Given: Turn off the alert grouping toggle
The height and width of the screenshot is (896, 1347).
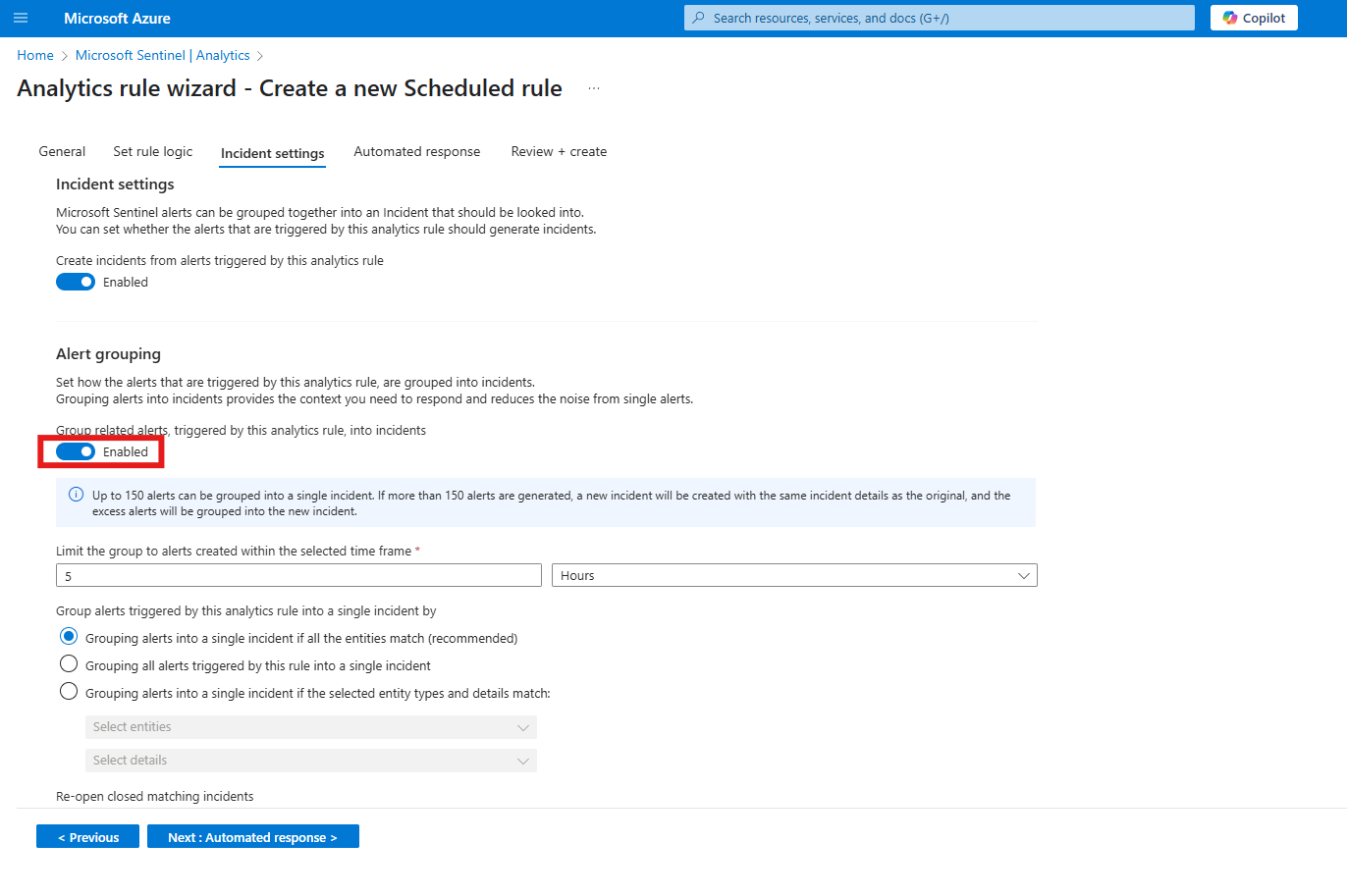Looking at the screenshot, I should [76, 451].
